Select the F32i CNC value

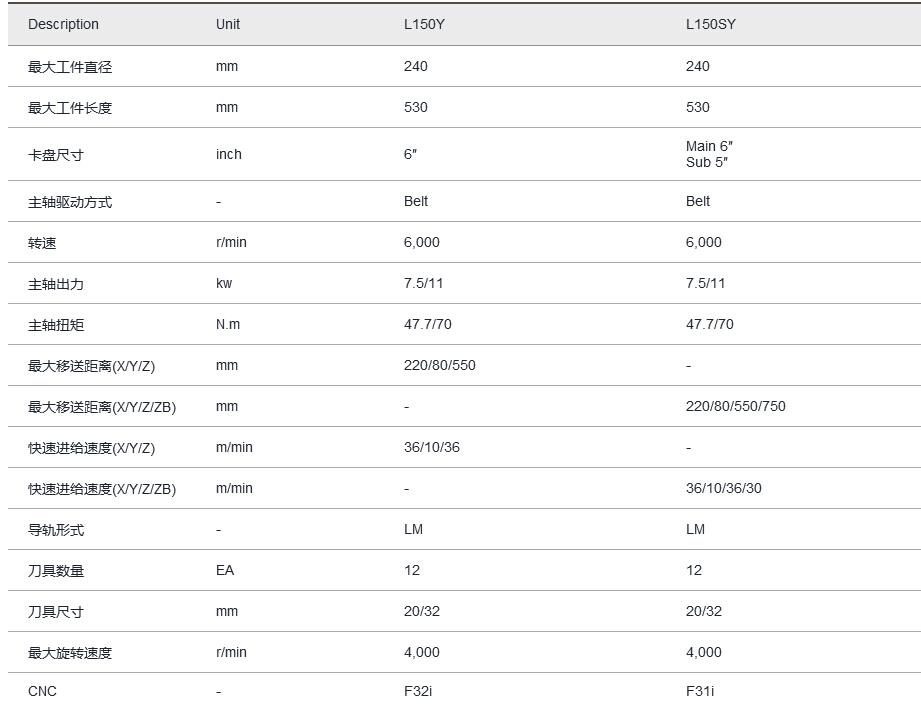(418, 691)
